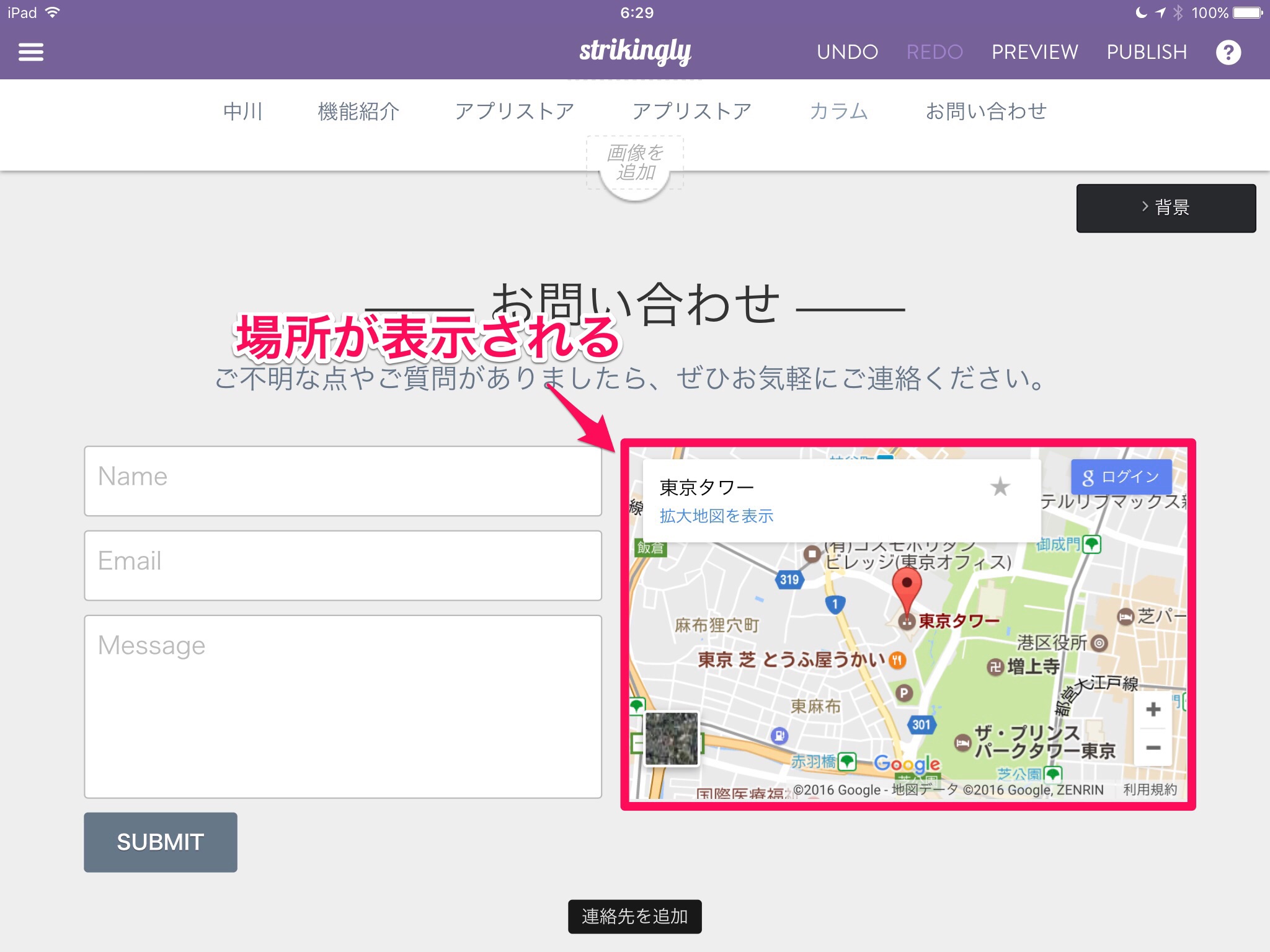The height and width of the screenshot is (952, 1270).
Task: Click the REDO button
Action: tap(935, 52)
